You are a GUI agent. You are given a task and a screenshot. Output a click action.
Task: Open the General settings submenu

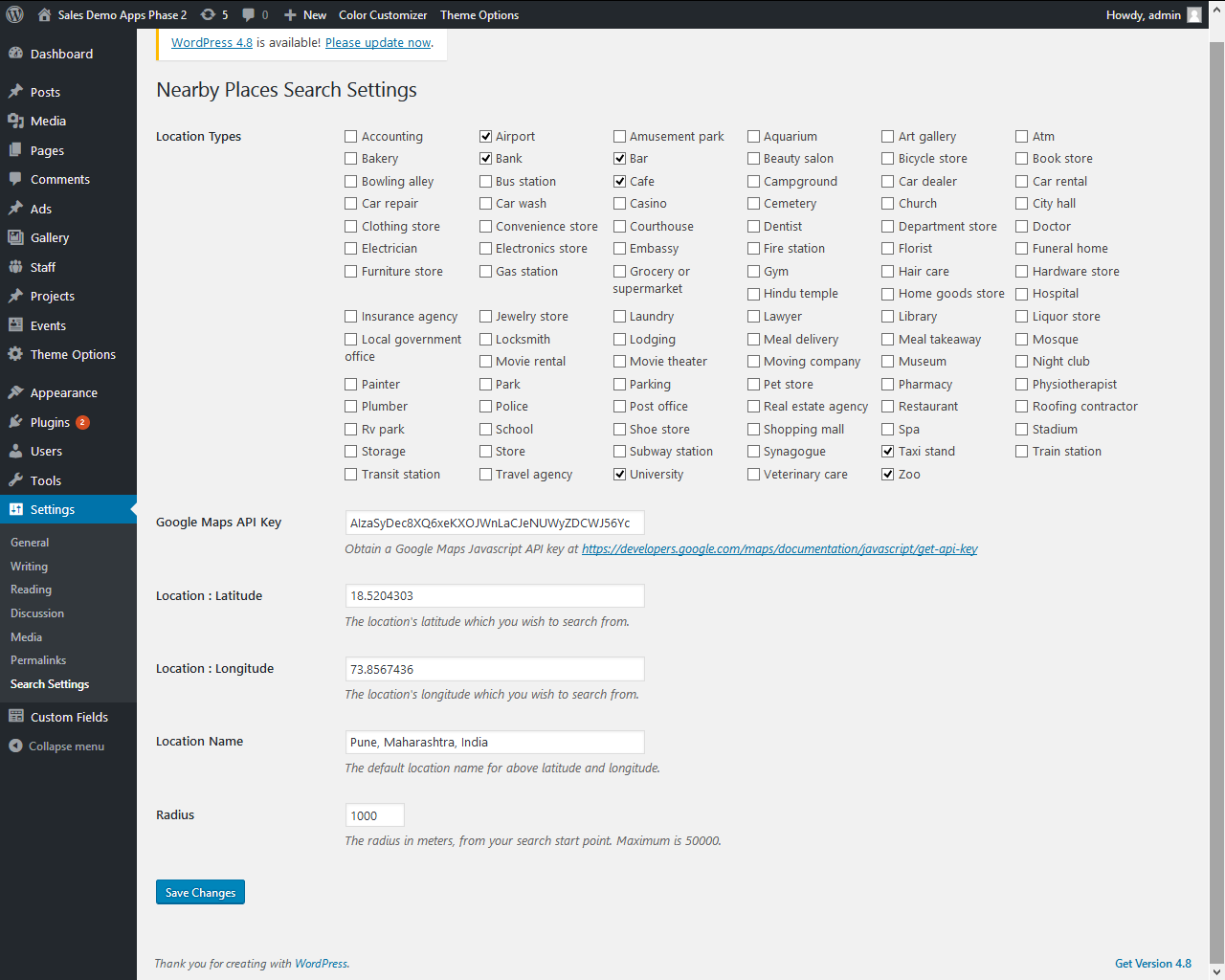click(30, 543)
